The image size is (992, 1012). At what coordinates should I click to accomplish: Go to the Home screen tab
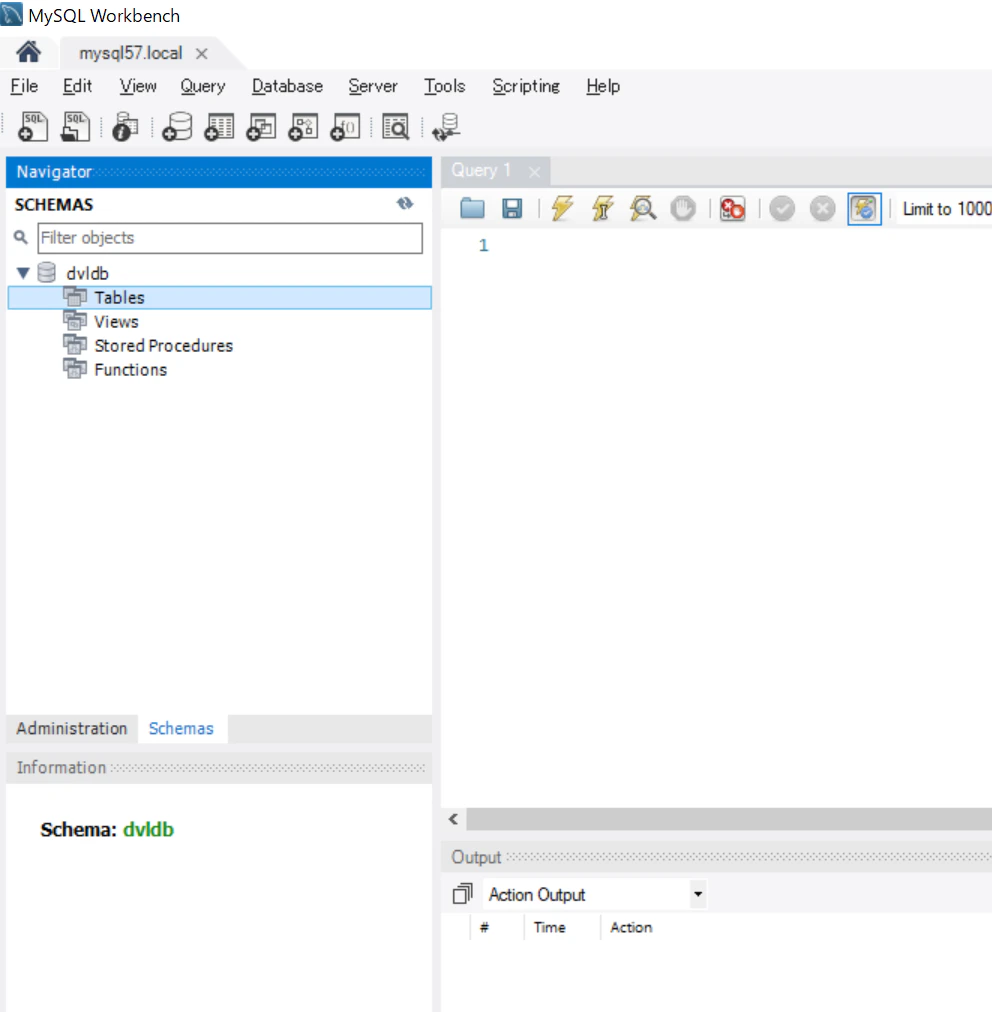tap(28, 52)
